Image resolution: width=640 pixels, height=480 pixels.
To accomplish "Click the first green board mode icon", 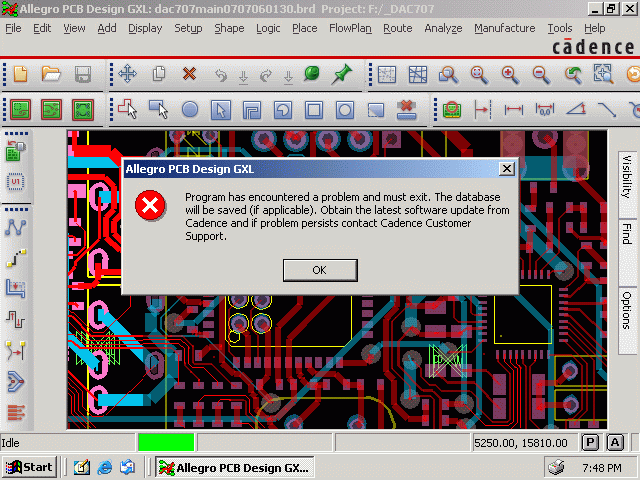I will [x=20, y=109].
